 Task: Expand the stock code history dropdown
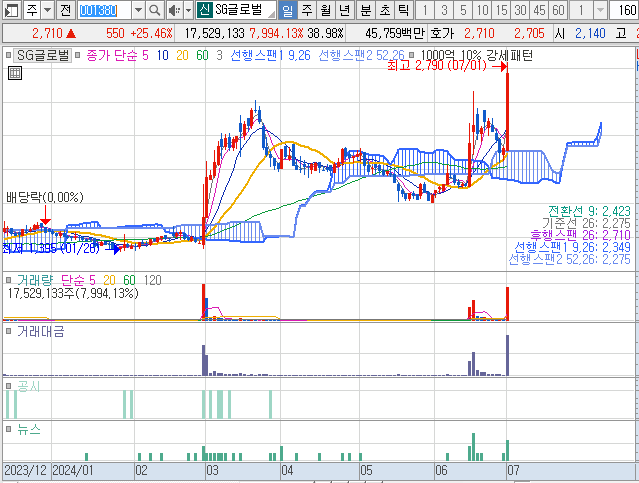139,10
